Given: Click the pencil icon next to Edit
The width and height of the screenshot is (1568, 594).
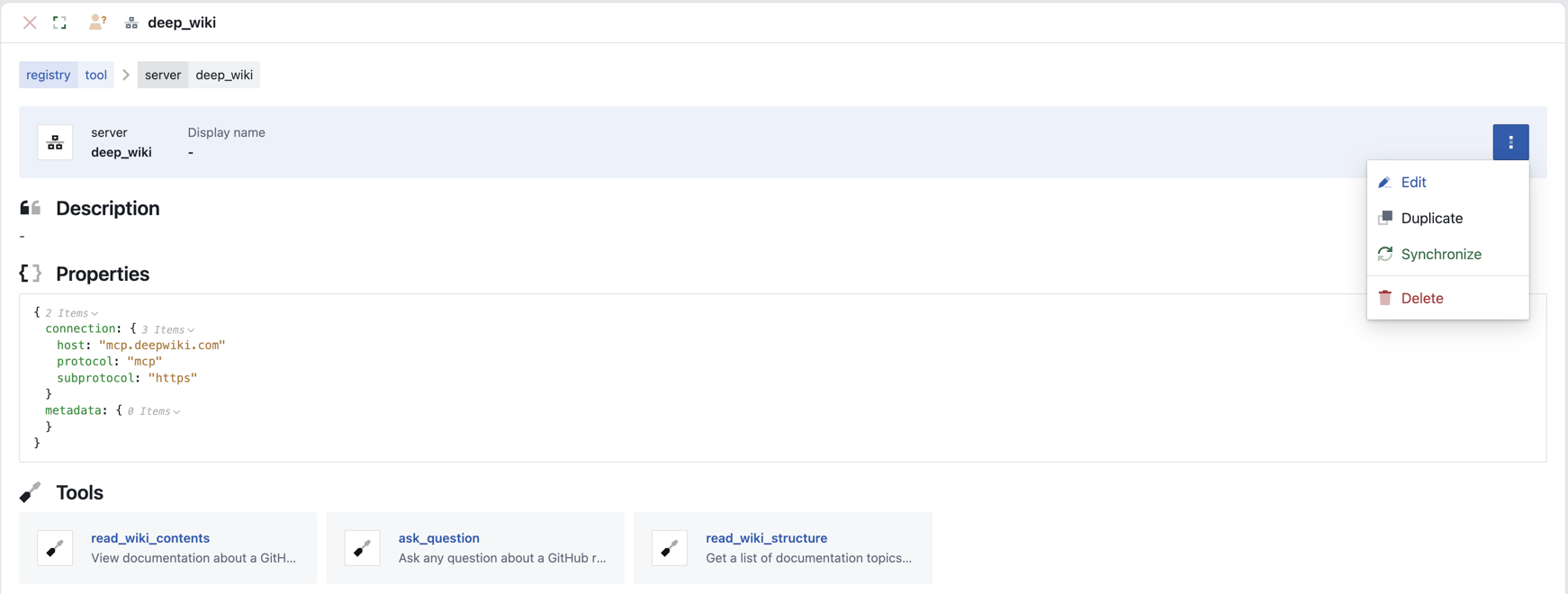Looking at the screenshot, I should (1385, 182).
